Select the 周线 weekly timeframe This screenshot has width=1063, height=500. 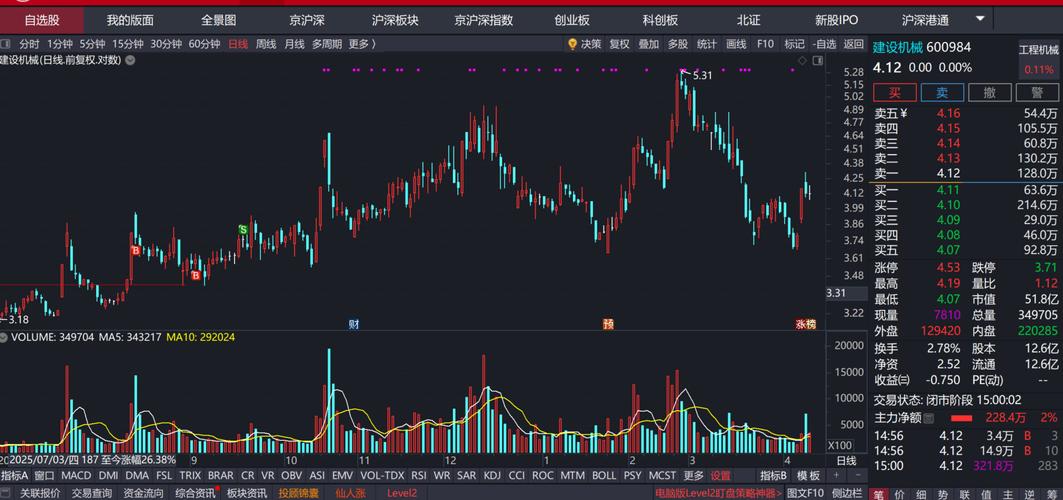click(x=266, y=44)
